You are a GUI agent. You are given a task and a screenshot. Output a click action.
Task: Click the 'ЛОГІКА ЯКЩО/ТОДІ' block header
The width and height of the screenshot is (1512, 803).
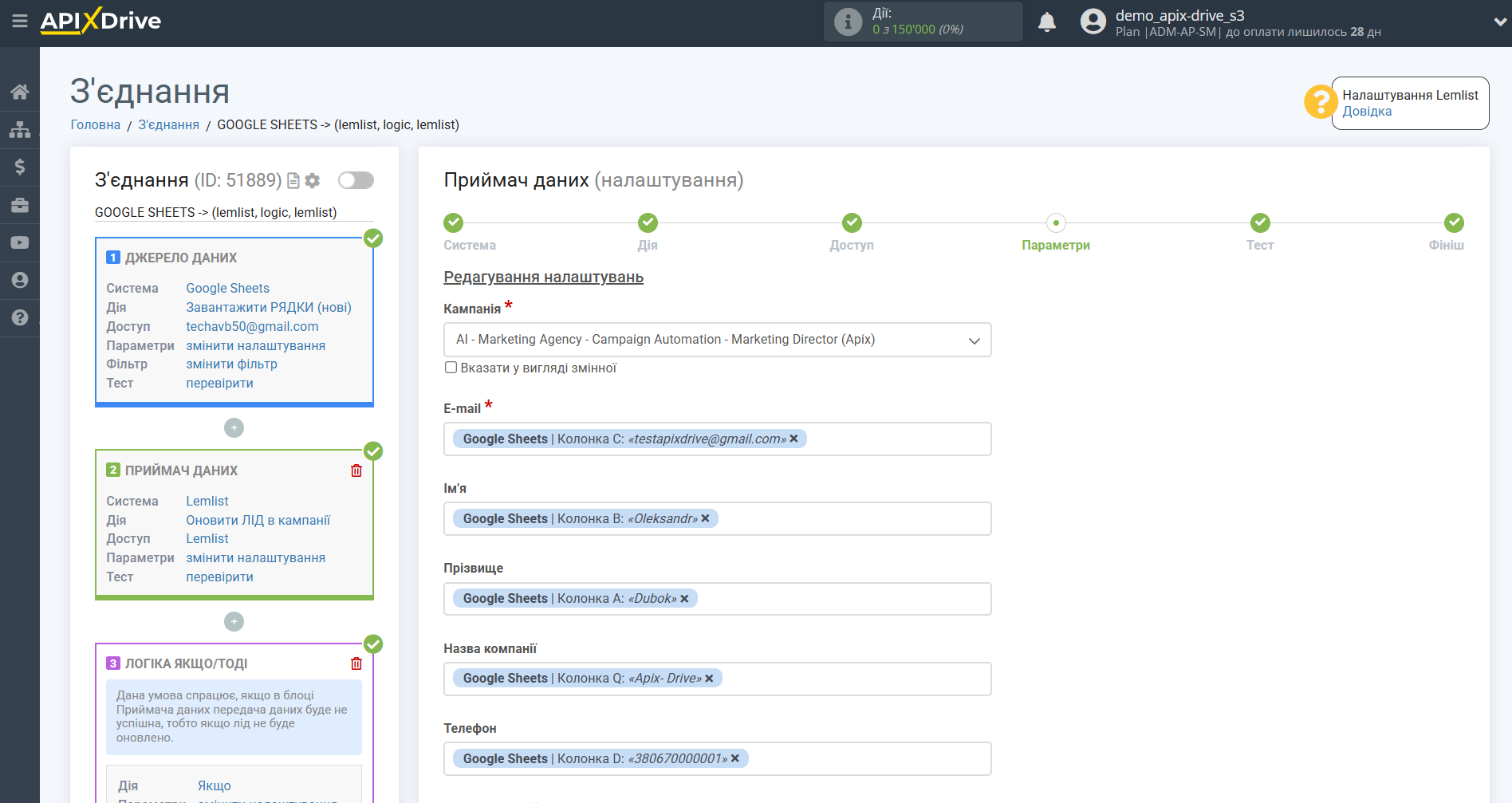pos(186,663)
